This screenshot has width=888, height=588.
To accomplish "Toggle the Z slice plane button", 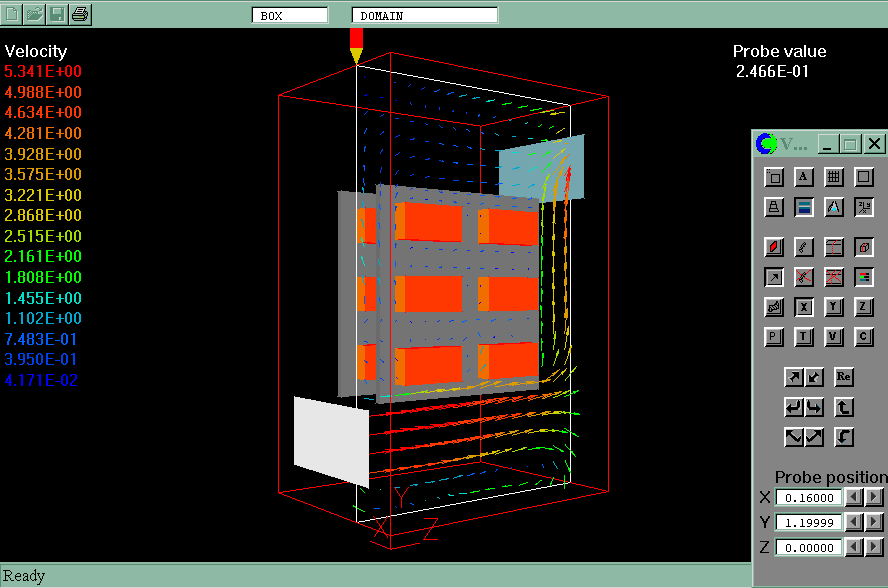I will pyautogui.click(x=864, y=307).
